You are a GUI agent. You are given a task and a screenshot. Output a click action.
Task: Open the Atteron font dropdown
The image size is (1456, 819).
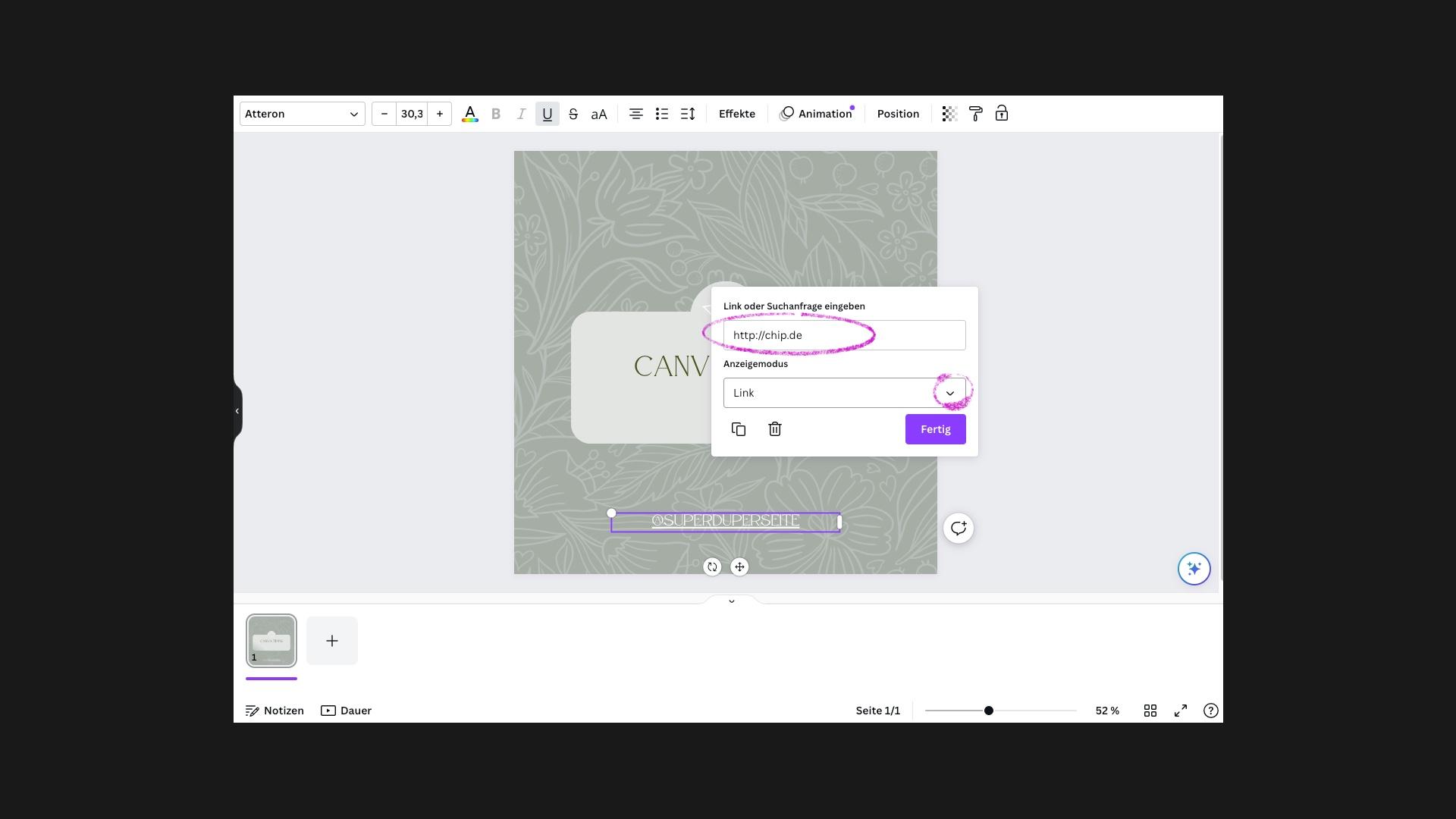(x=301, y=114)
